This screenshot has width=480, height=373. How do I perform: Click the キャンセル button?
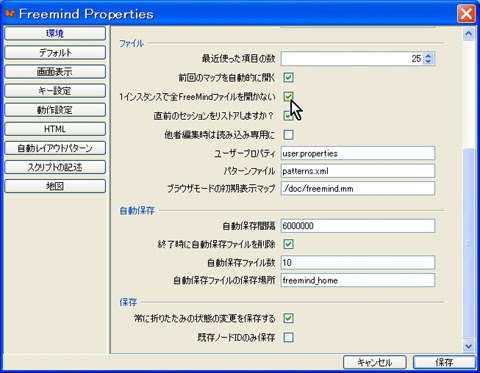[375, 362]
